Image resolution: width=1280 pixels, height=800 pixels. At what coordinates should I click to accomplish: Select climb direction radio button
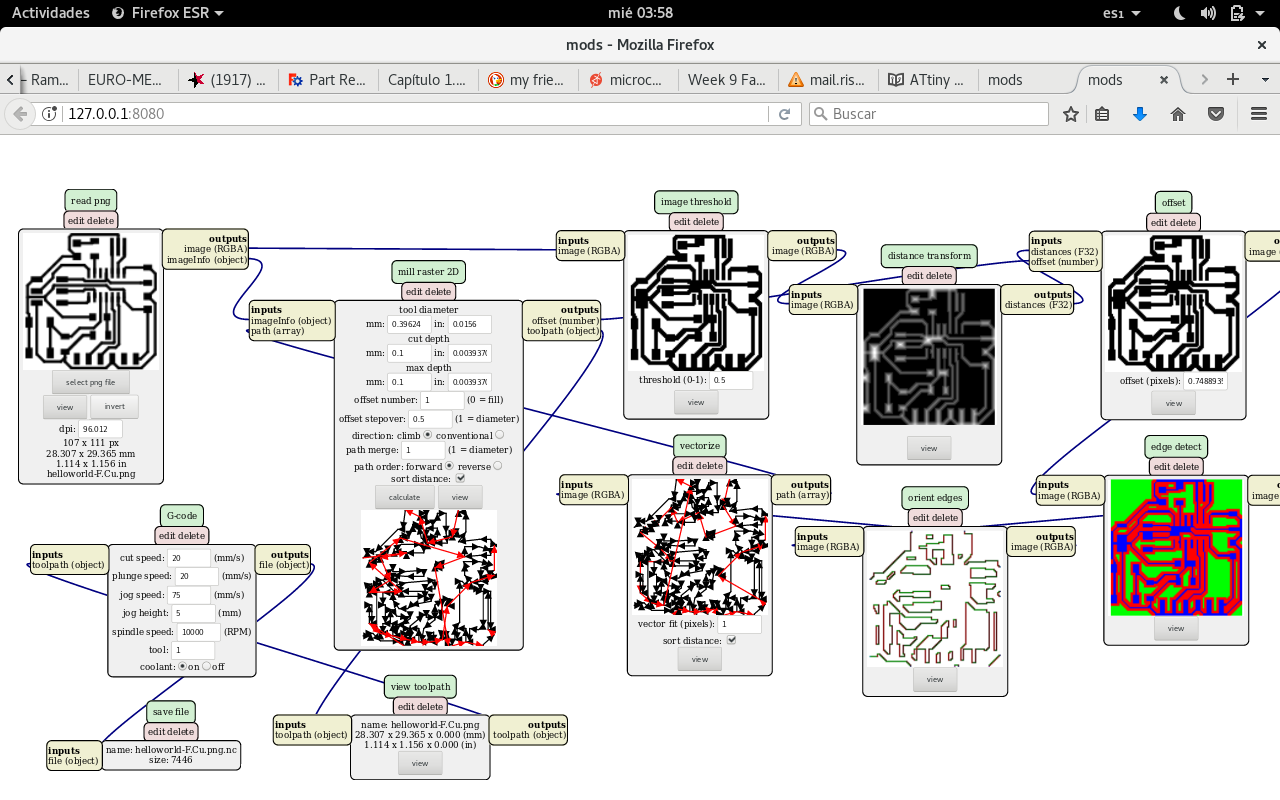428,435
